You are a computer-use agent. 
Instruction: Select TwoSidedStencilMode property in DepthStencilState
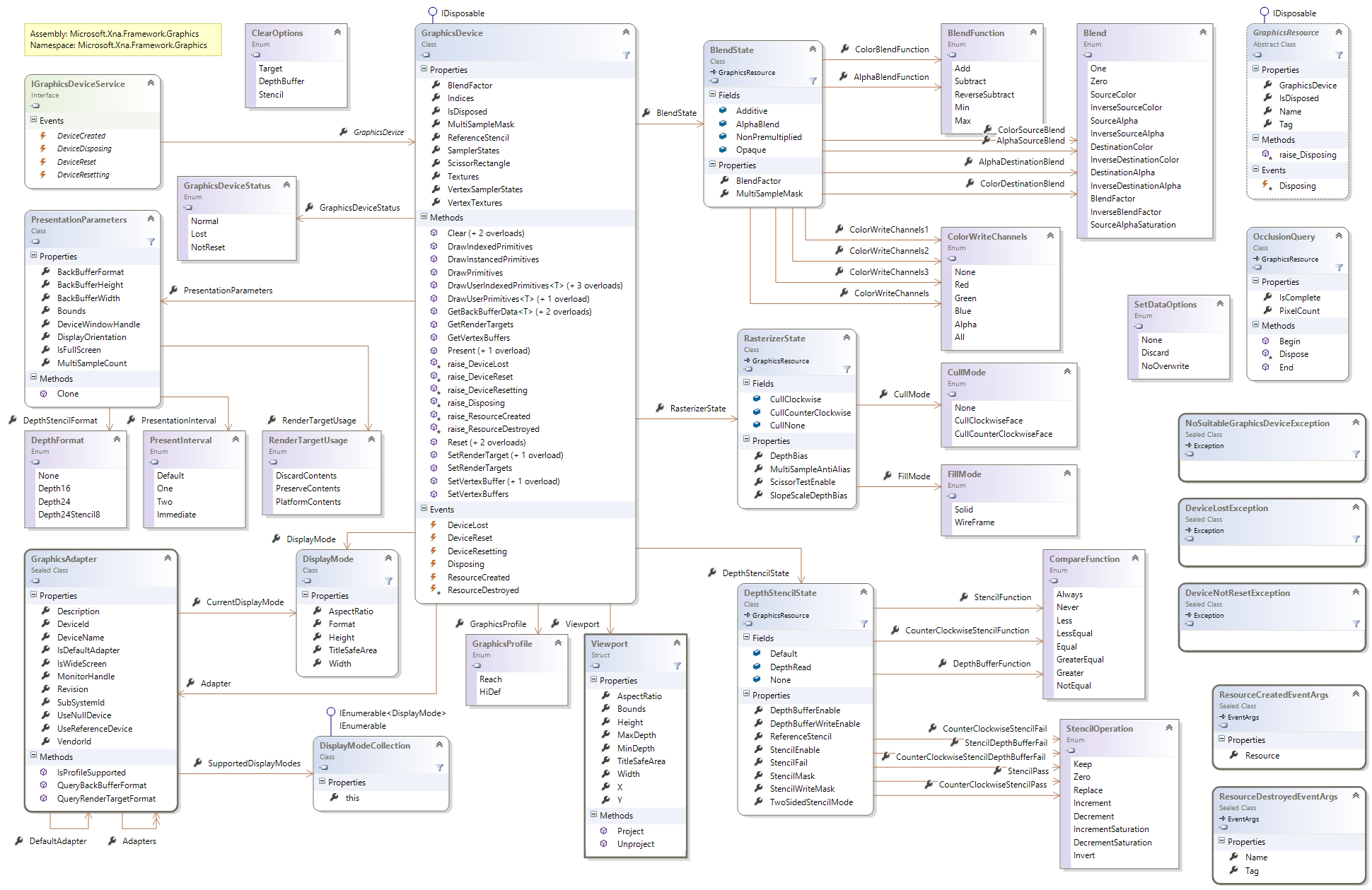tap(811, 802)
